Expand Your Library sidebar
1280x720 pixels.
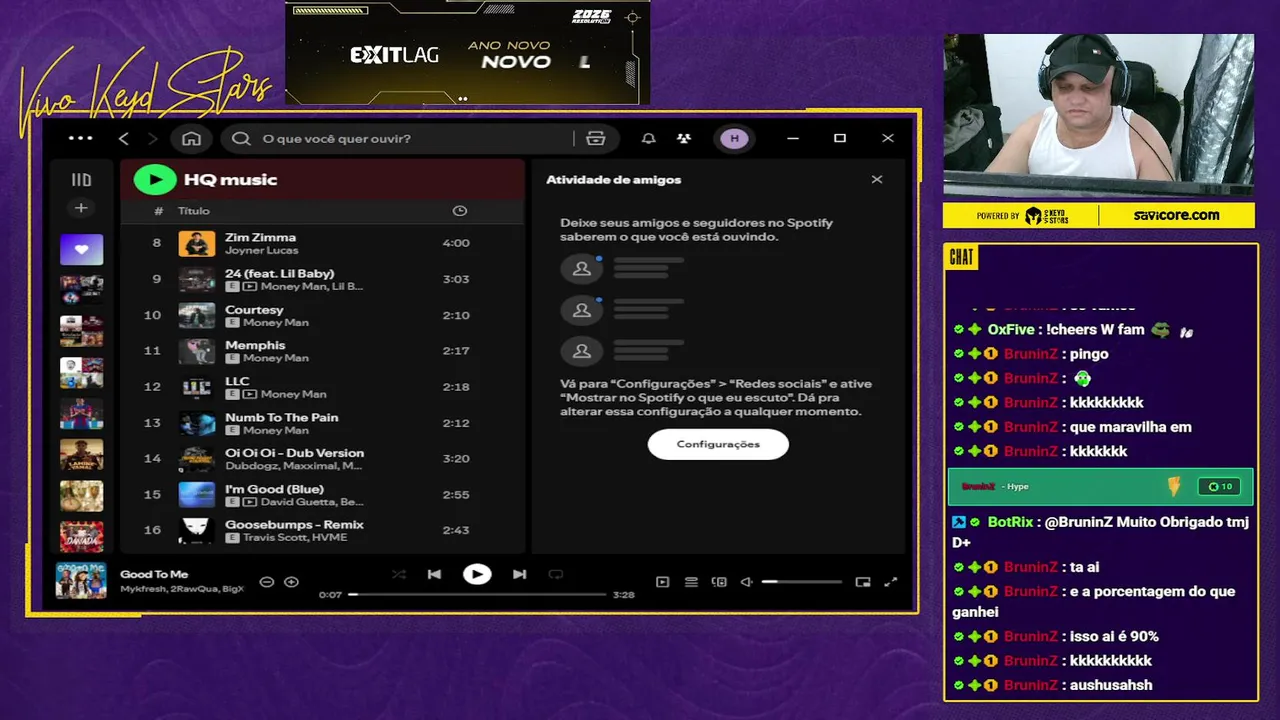coord(81,180)
